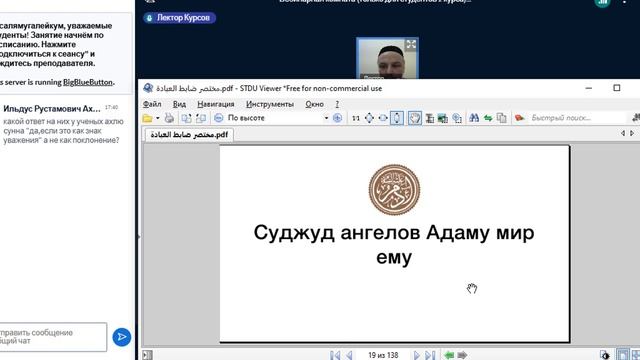Zoom in with the plus circle icon
This screenshot has height=360, width=640.
click(337, 118)
